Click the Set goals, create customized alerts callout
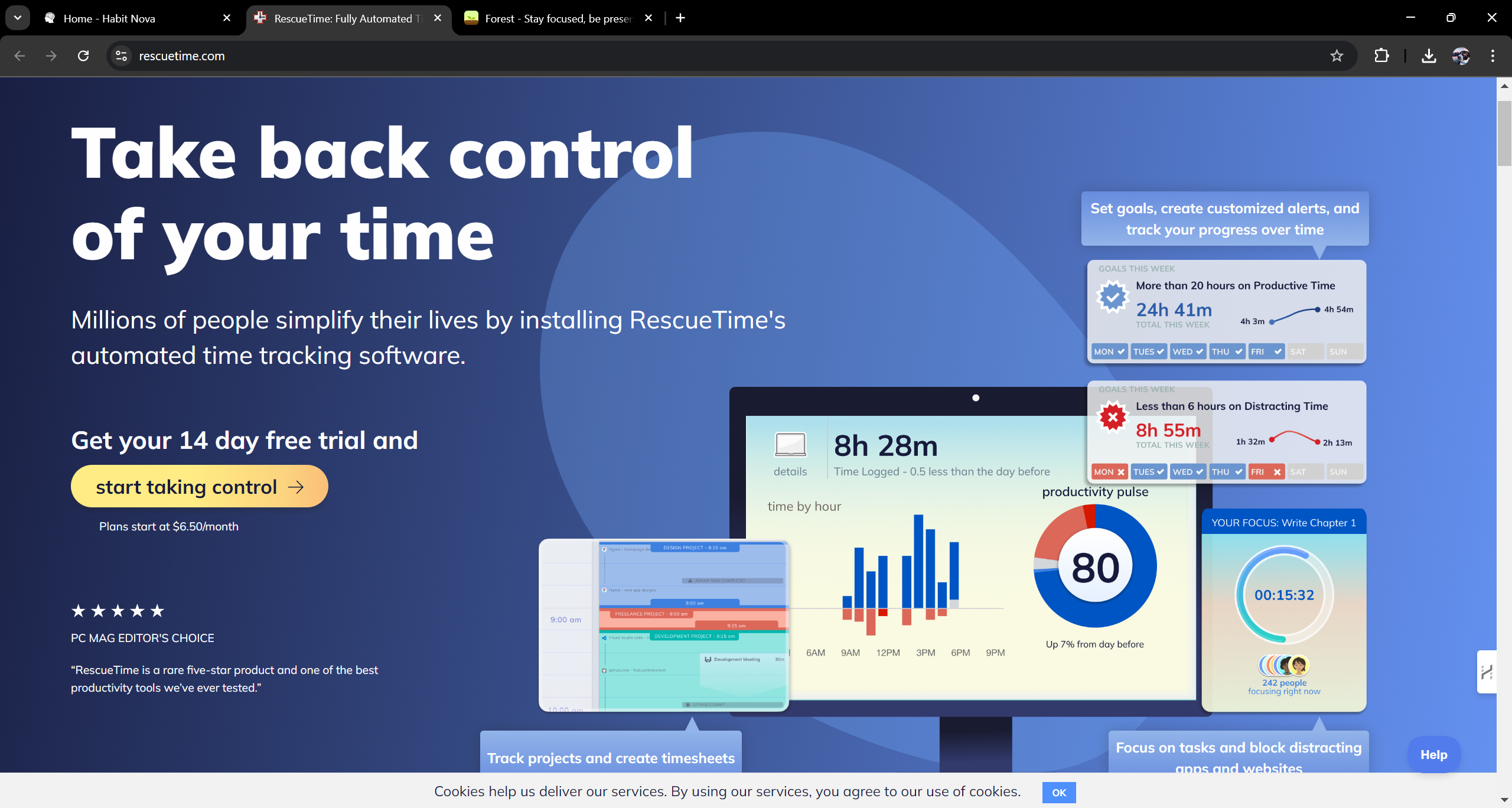 (1225, 219)
